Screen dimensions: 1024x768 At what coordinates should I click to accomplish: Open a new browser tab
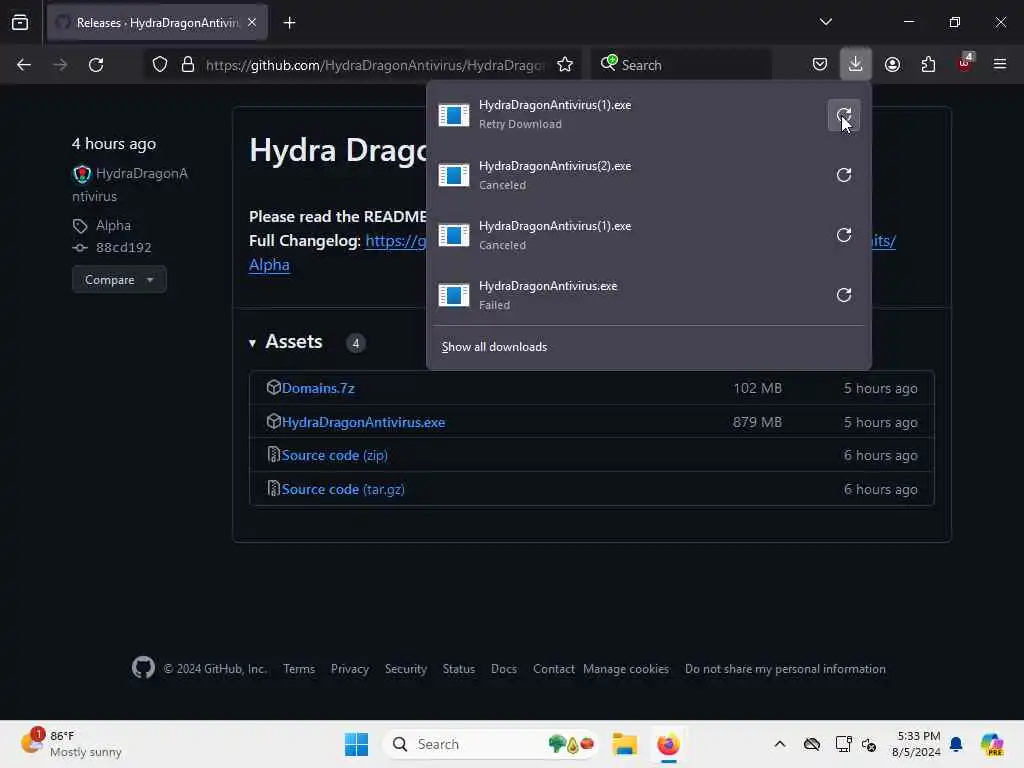click(x=289, y=23)
